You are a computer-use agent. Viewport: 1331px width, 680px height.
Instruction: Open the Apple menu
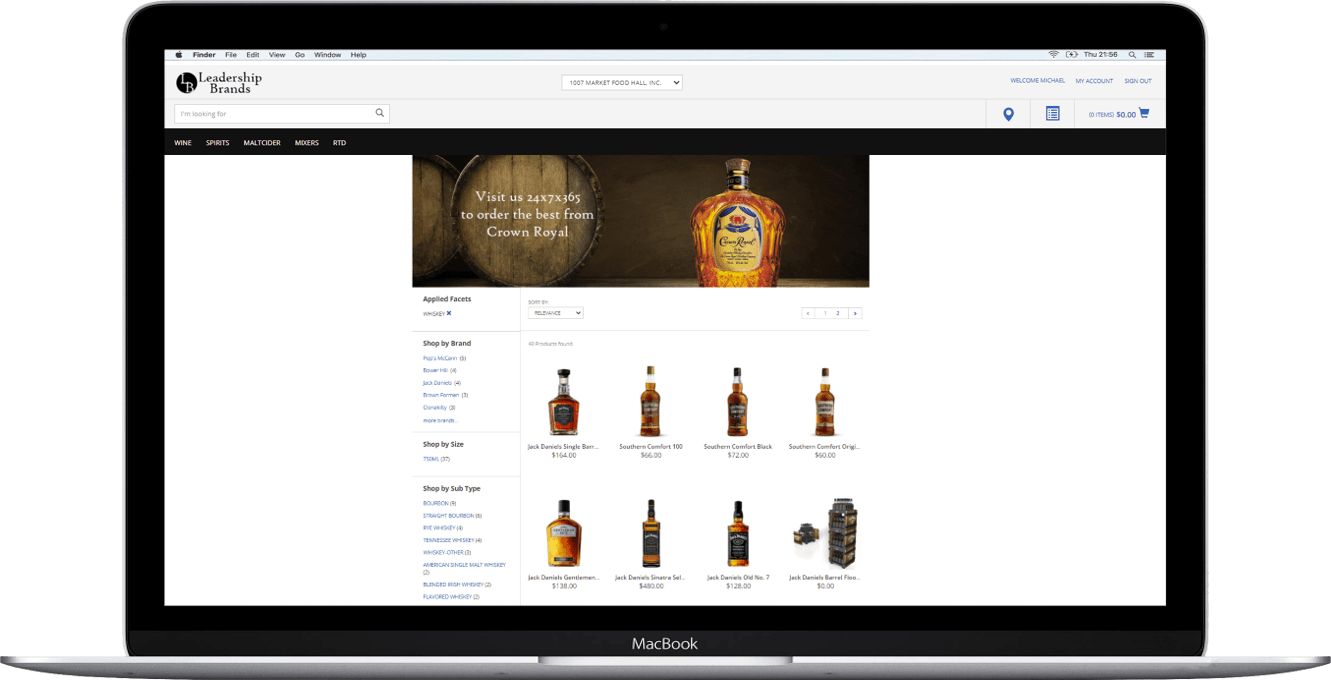[179, 55]
